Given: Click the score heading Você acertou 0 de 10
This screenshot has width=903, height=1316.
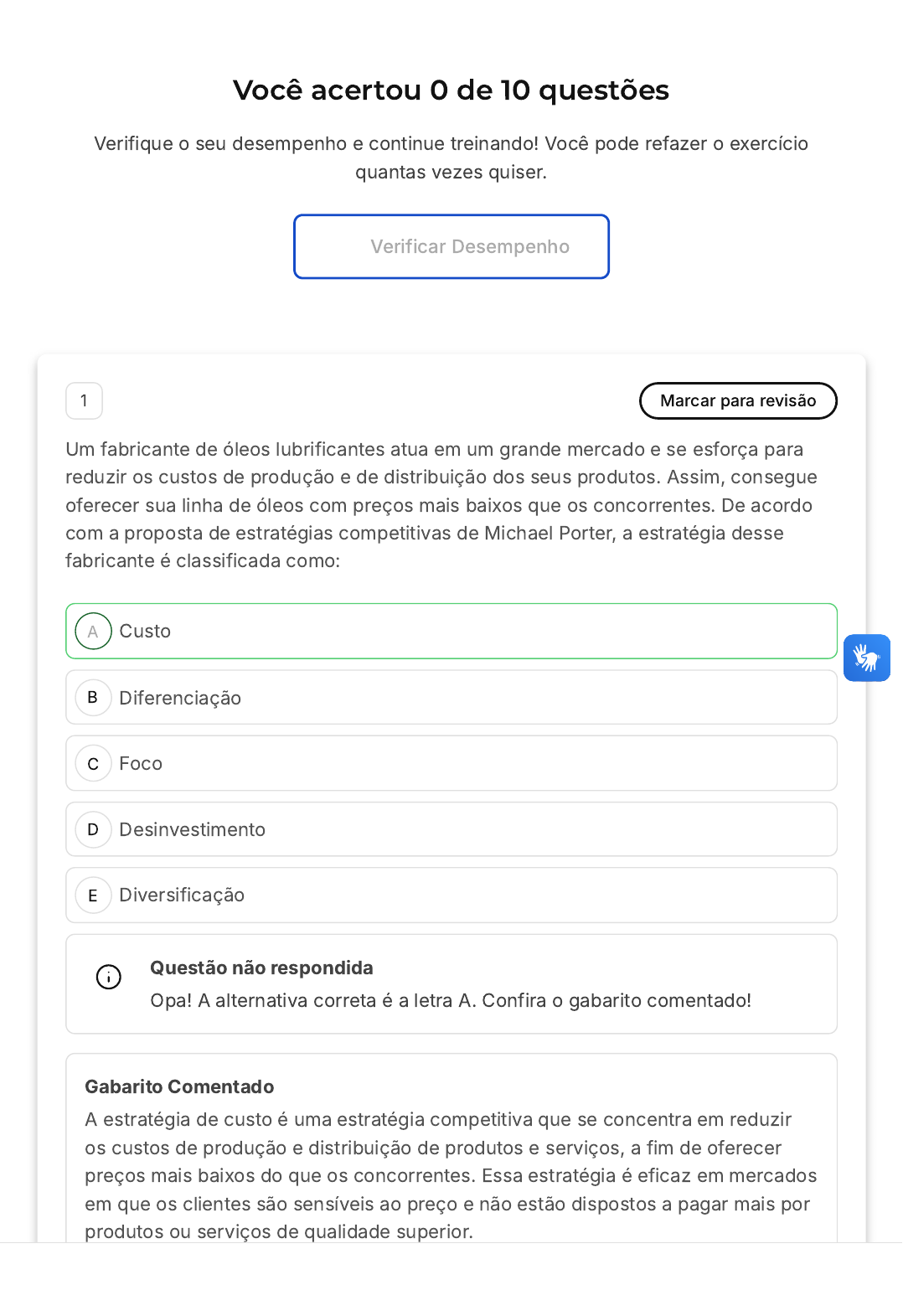Looking at the screenshot, I should tap(451, 90).
